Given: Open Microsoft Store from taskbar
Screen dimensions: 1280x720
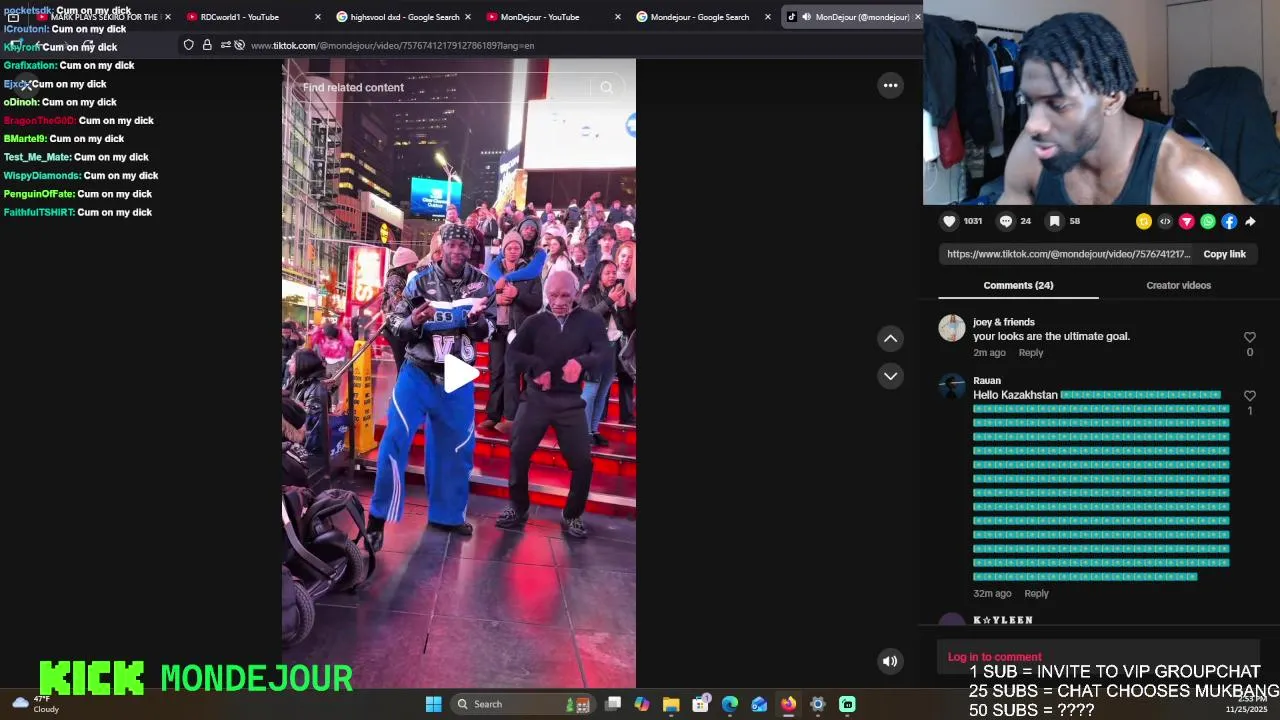Looking at the screenshot, I should [x=700, y=704].
